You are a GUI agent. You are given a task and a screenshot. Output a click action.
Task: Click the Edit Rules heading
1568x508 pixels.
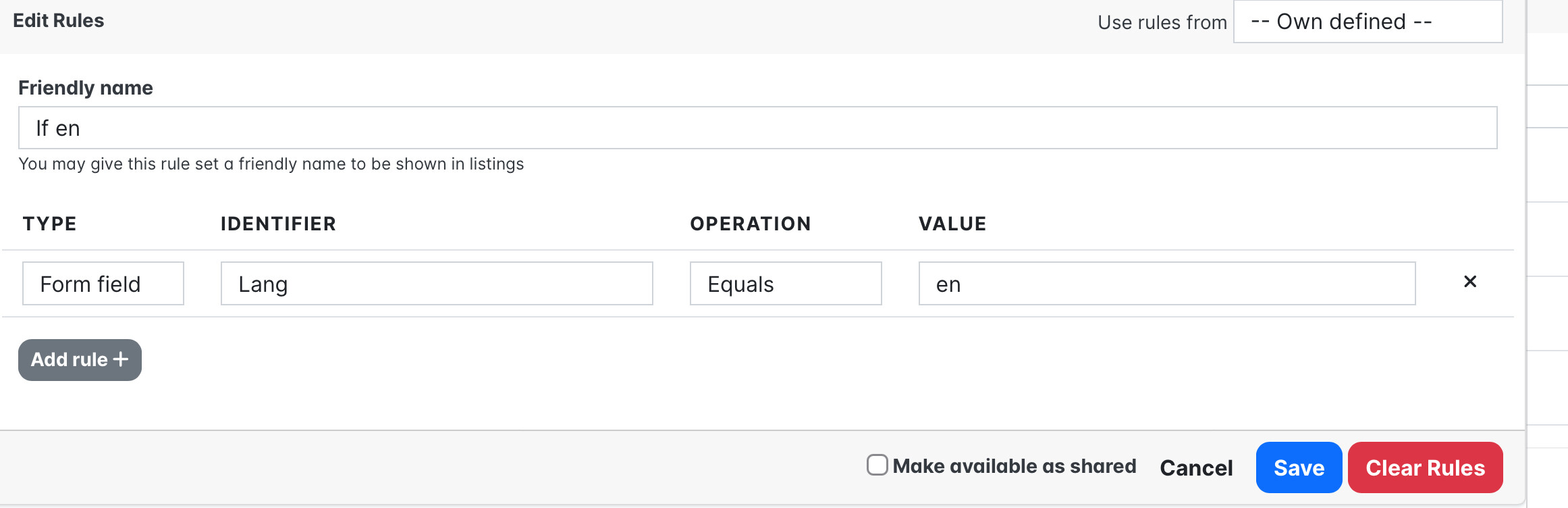point(59,21)
